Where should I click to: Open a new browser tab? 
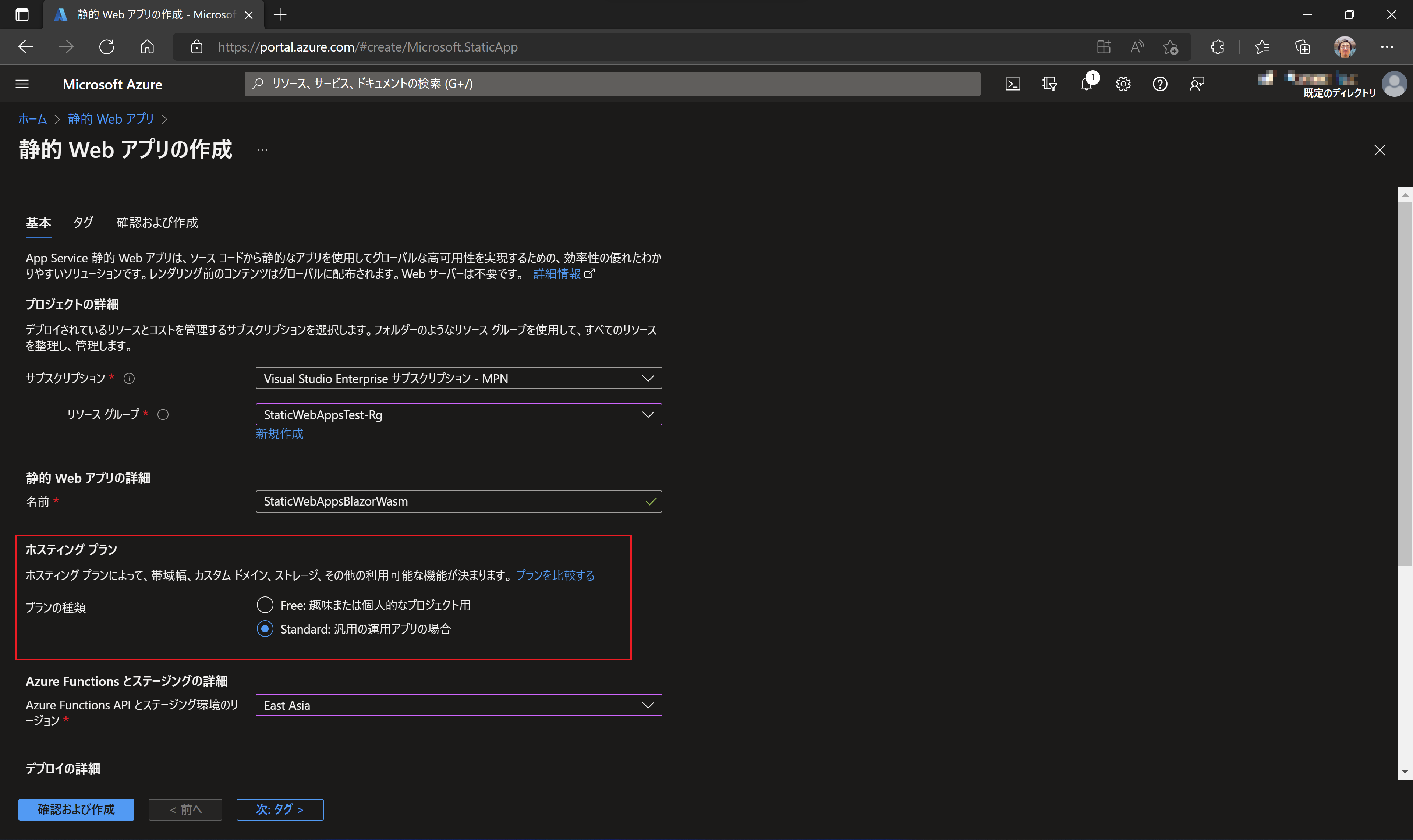point(280,14)
